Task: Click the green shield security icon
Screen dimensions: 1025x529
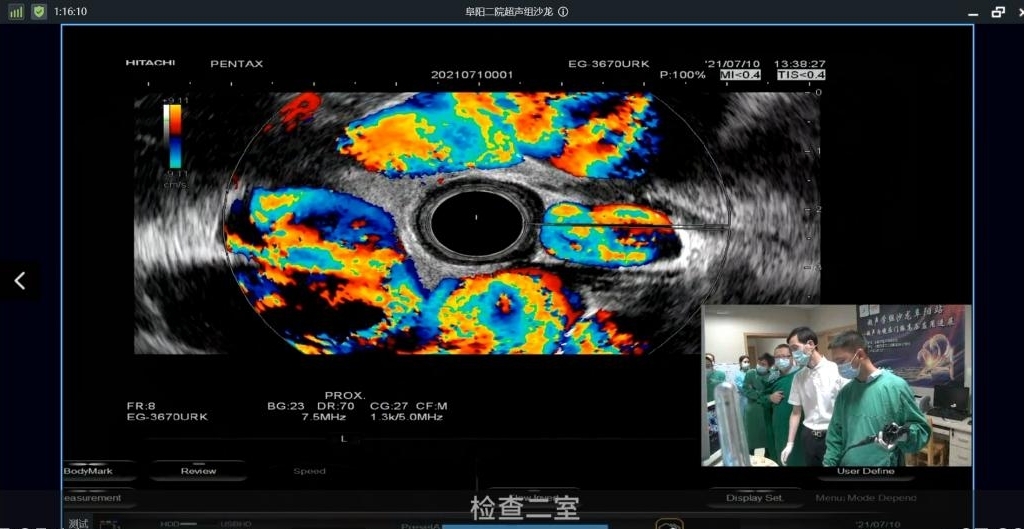Action: pos(39,11)
